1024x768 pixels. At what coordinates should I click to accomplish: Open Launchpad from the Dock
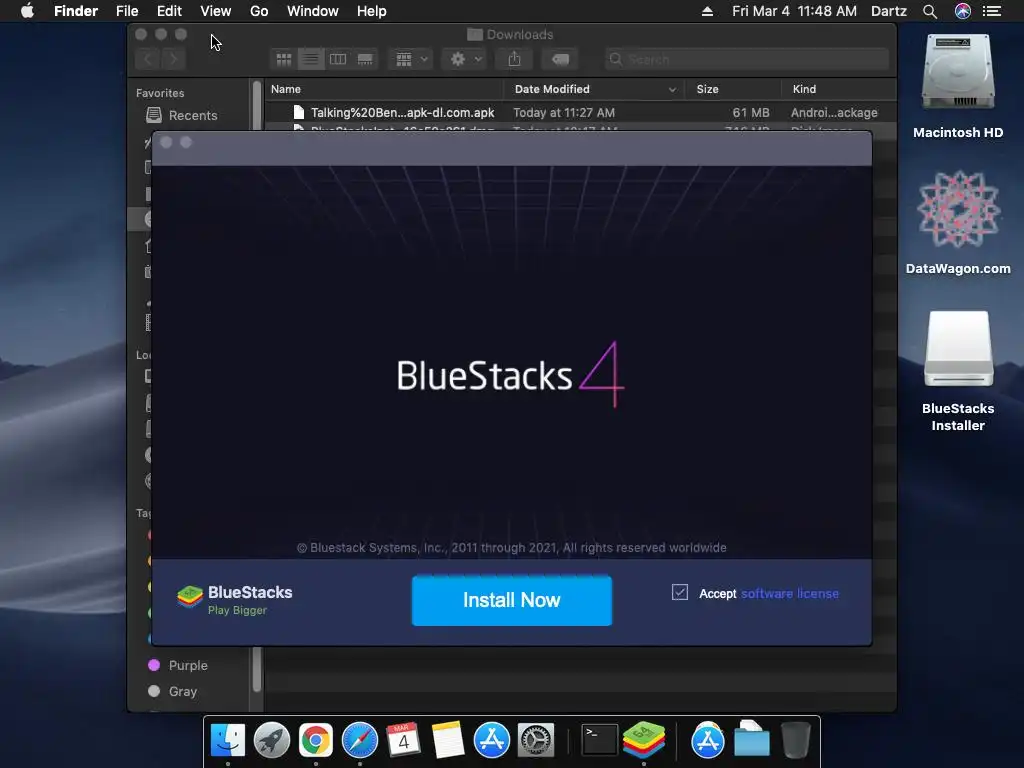(x=272, y=741)
